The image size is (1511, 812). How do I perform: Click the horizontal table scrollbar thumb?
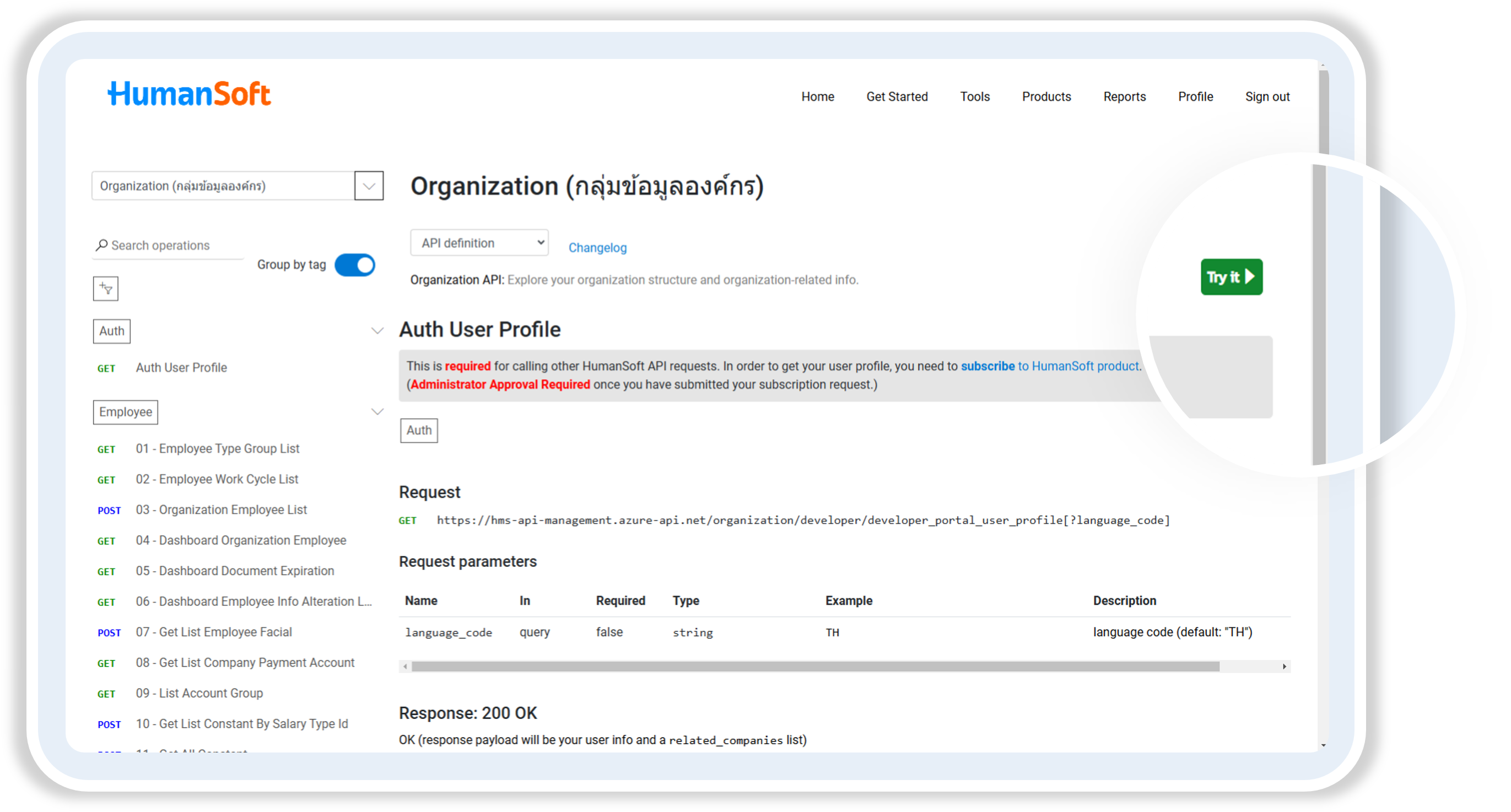click(x=816, y=667)
